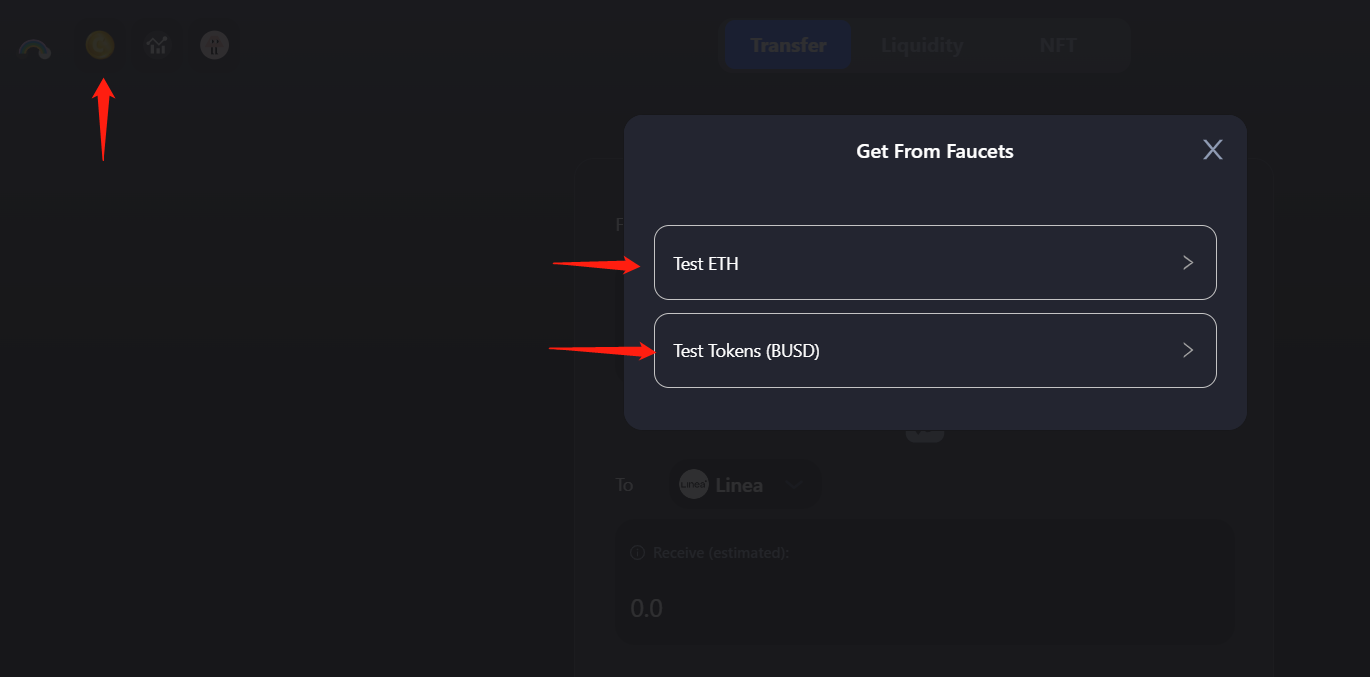This screenshot has width=1370, height=677.
Task: Switch to the Transfer tab
Action: tap(788, 45)
